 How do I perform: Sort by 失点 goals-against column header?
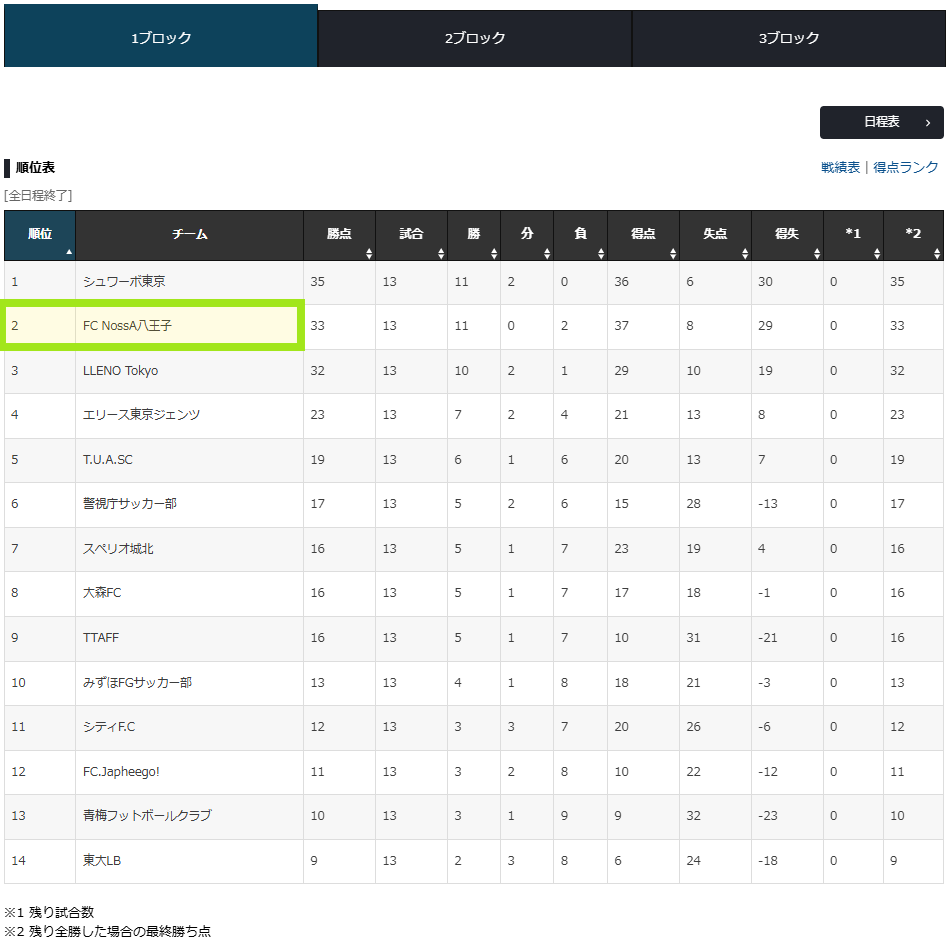tap(715, 235)
